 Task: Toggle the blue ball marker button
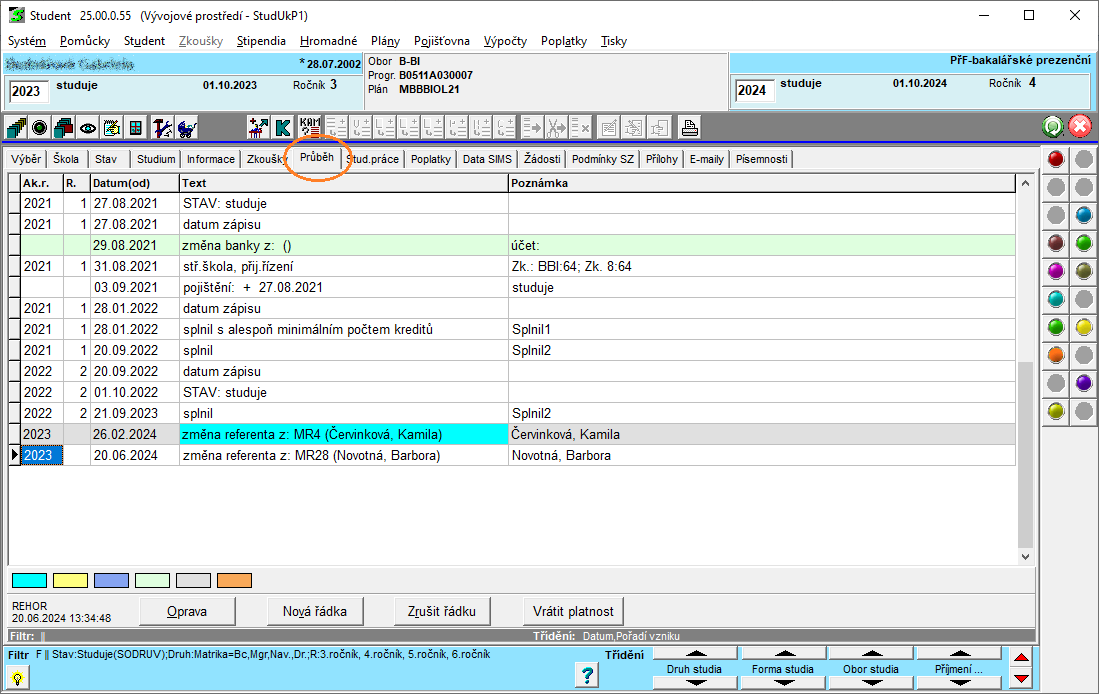pyautogui.click(x=1083, y=215)
